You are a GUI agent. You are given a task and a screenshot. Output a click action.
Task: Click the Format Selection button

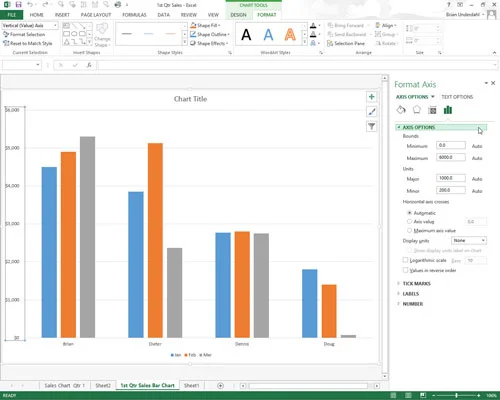pos(24,34)
